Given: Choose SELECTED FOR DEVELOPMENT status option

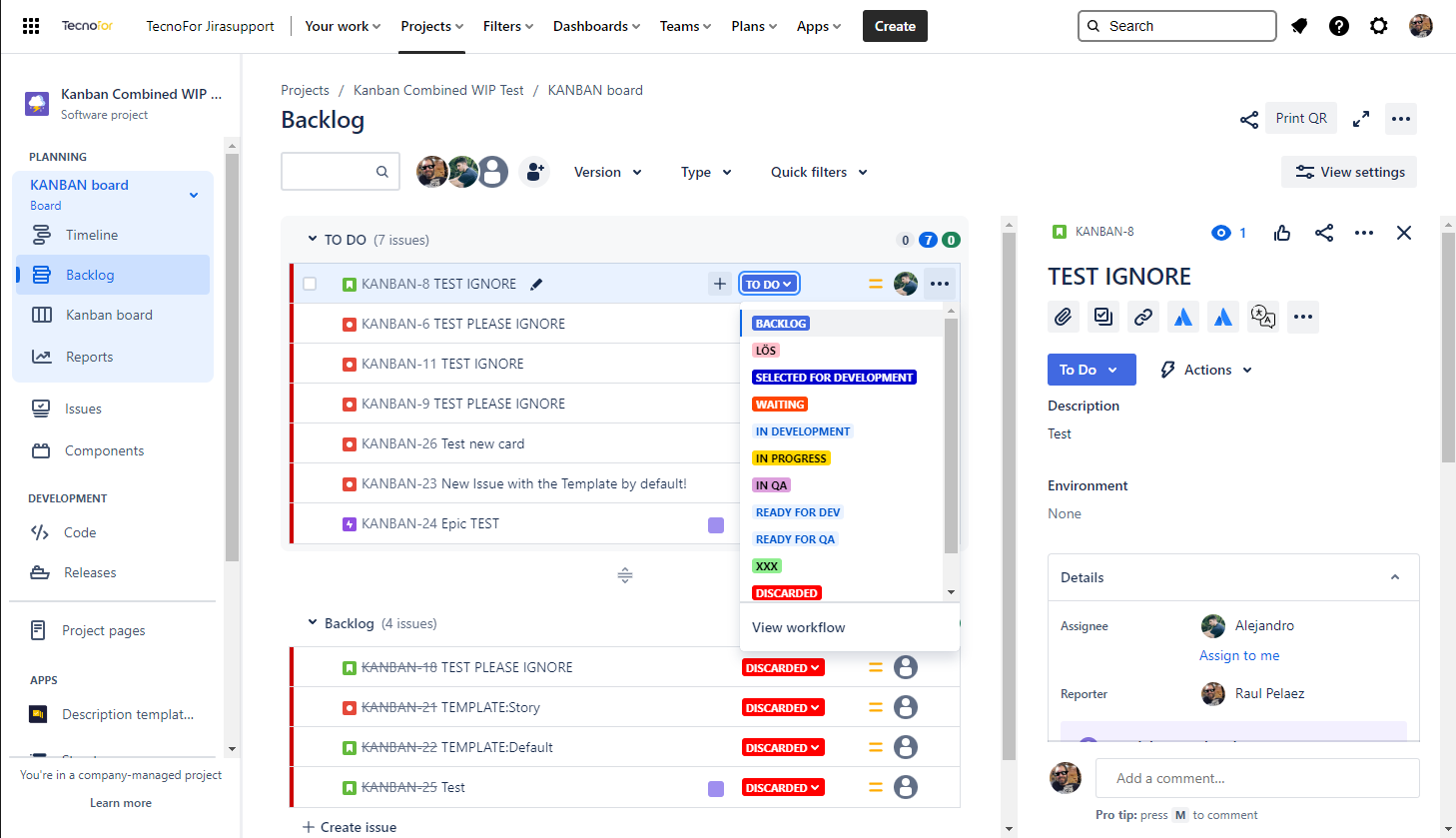Looking at the screenshot, I should point(834,378).
